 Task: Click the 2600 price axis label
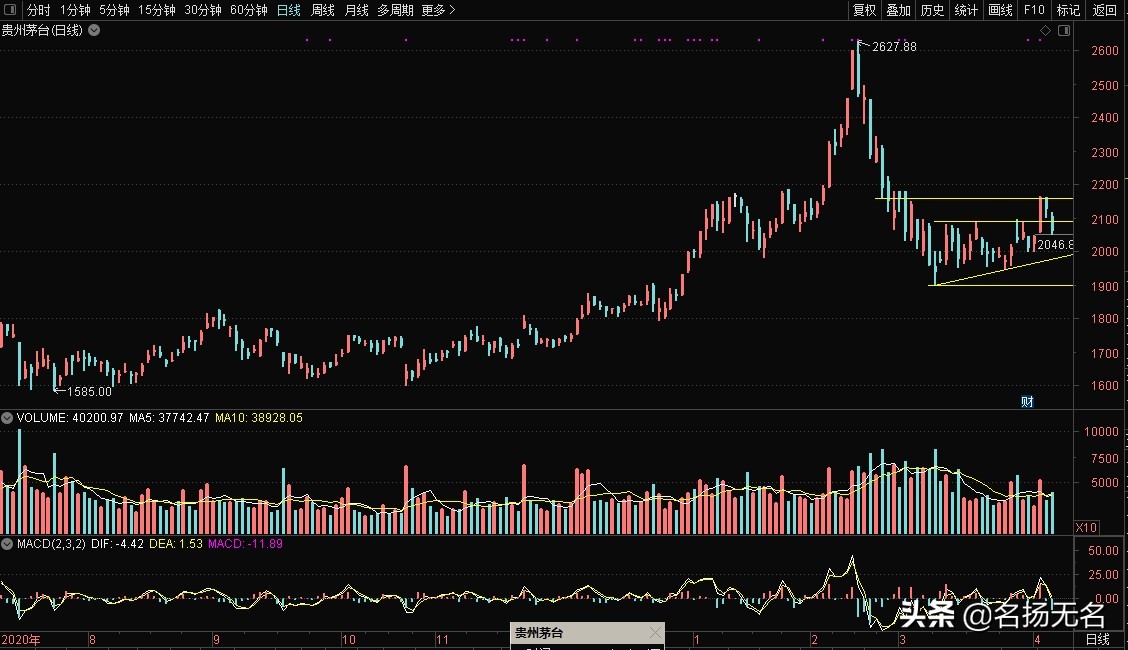pyautogui.click(x=1105, y=51)
